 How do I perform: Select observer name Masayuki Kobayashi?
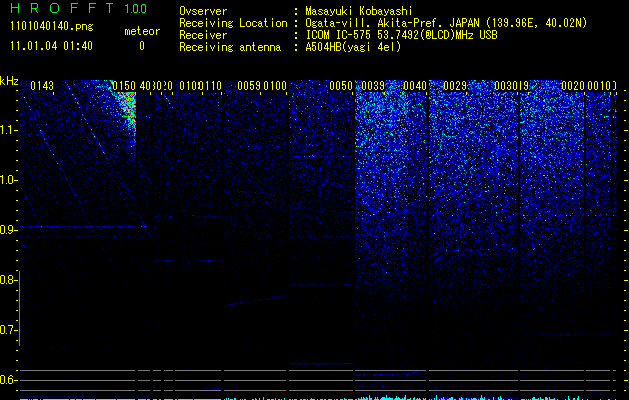(x=359, y=11)
